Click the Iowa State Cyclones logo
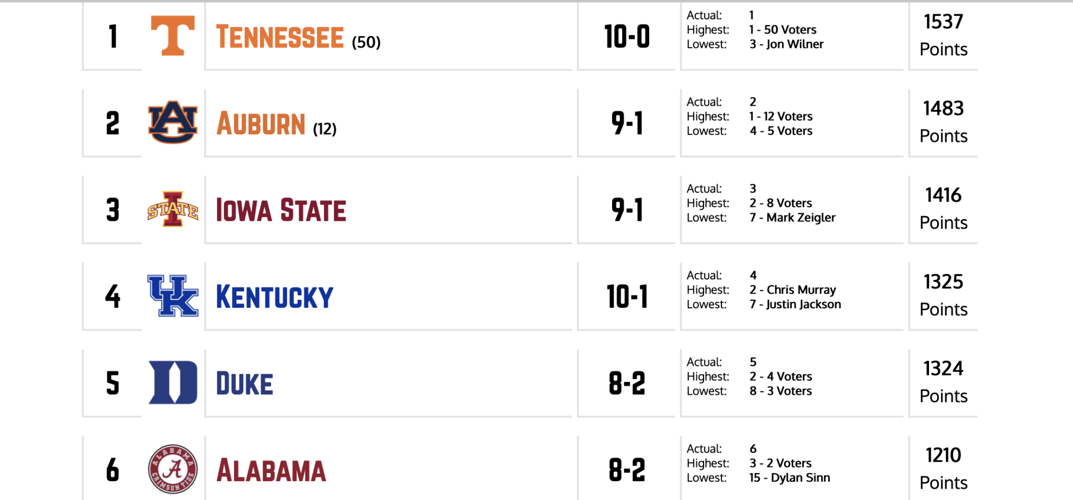 pos(173,210)
